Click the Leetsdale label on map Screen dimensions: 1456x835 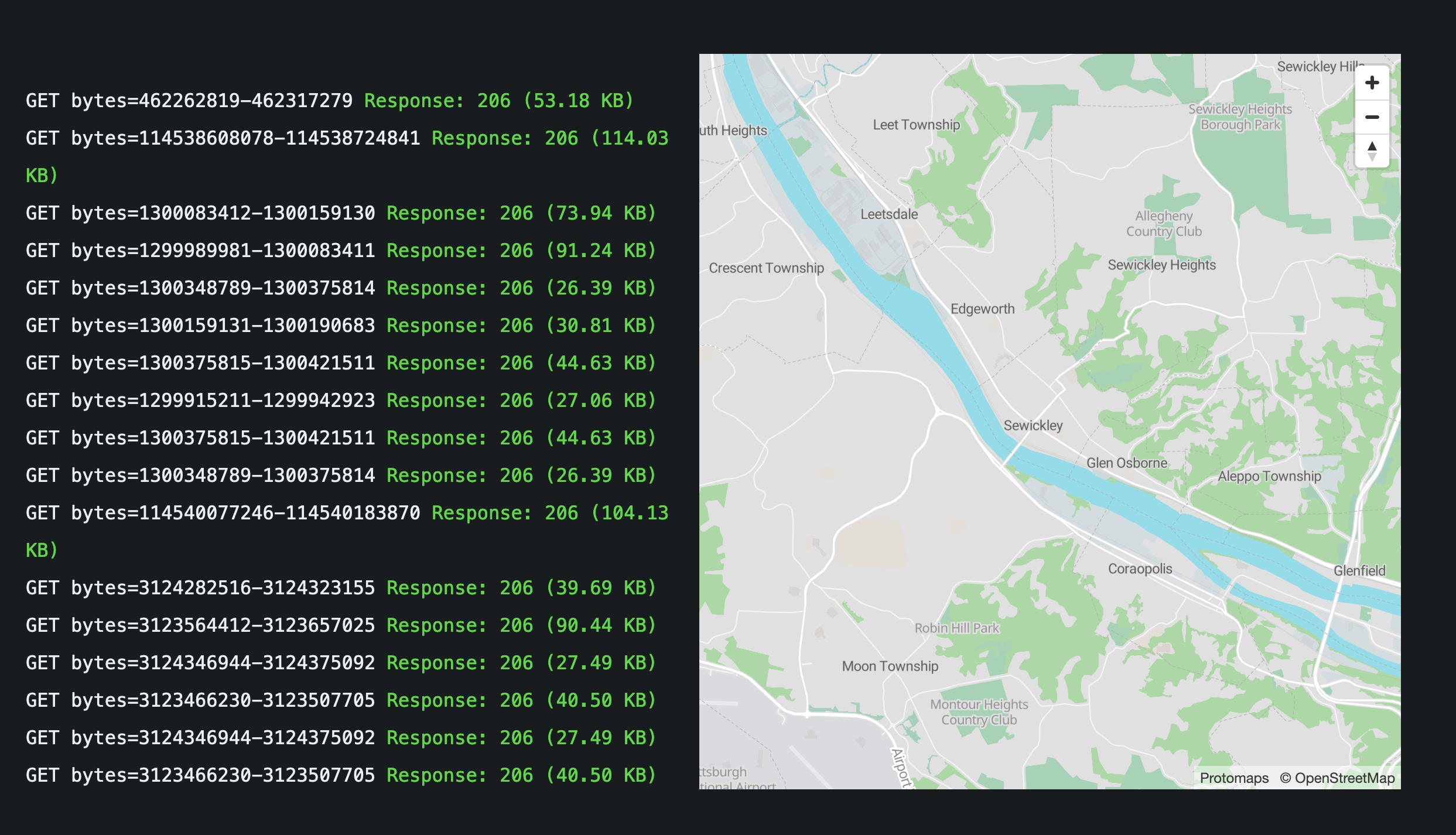pos(888,214)
